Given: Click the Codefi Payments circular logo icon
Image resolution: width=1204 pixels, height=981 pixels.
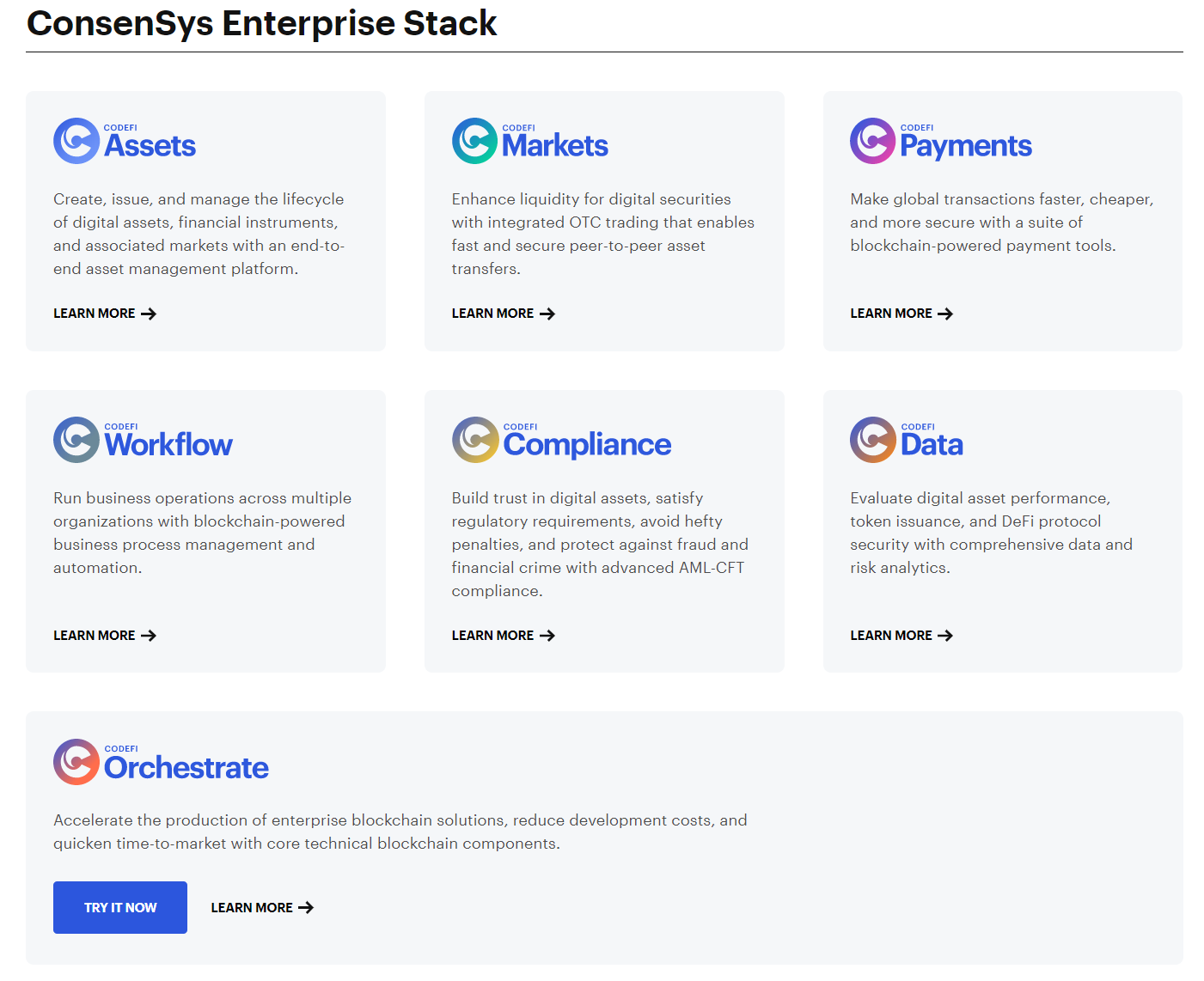Looking at the screenshot, I should click(x=873, y=141).
